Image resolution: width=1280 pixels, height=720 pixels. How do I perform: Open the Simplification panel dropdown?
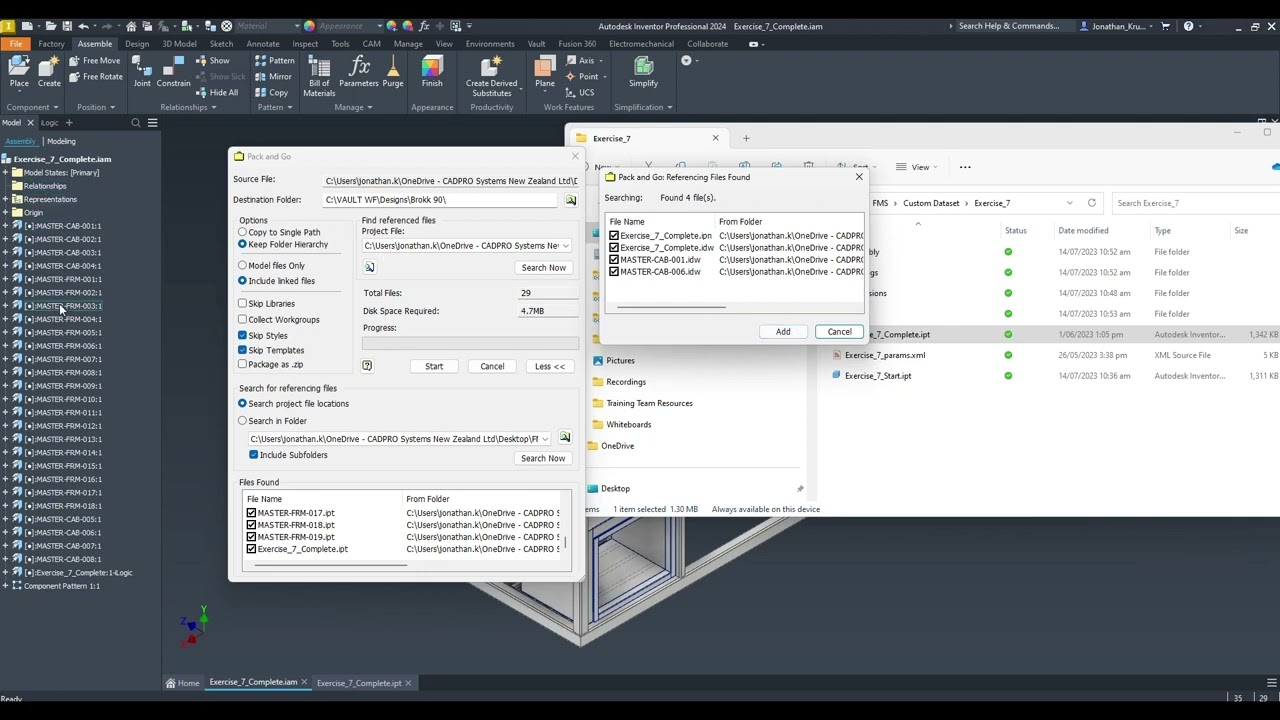[x=643, y=107]
